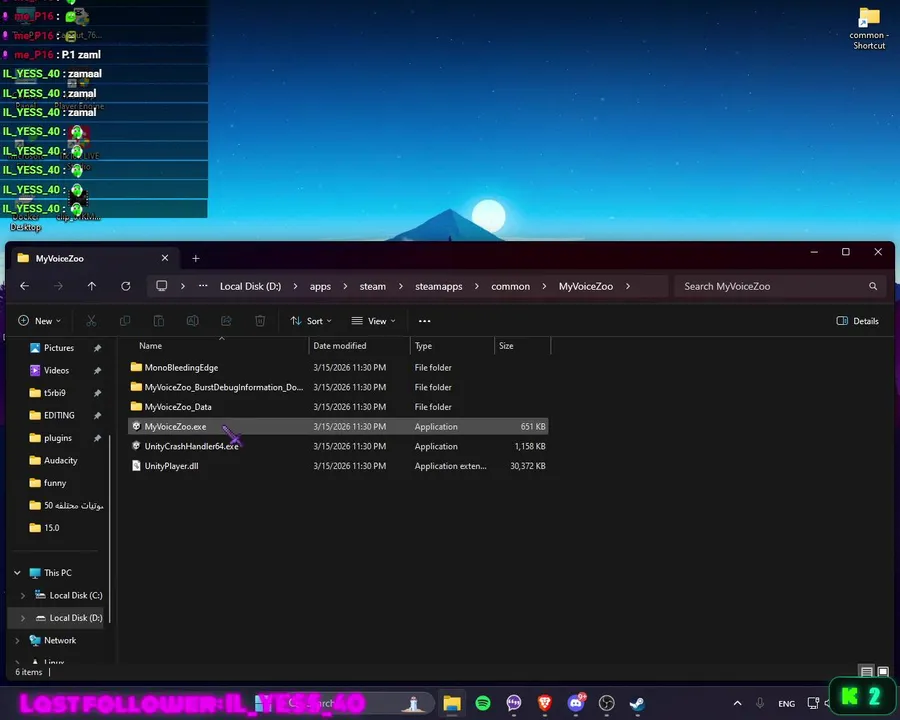Select MyVoiceZoo_BurstDebugInformation folder
Viewport: 900px width, 720px height.
click(338, 387)
